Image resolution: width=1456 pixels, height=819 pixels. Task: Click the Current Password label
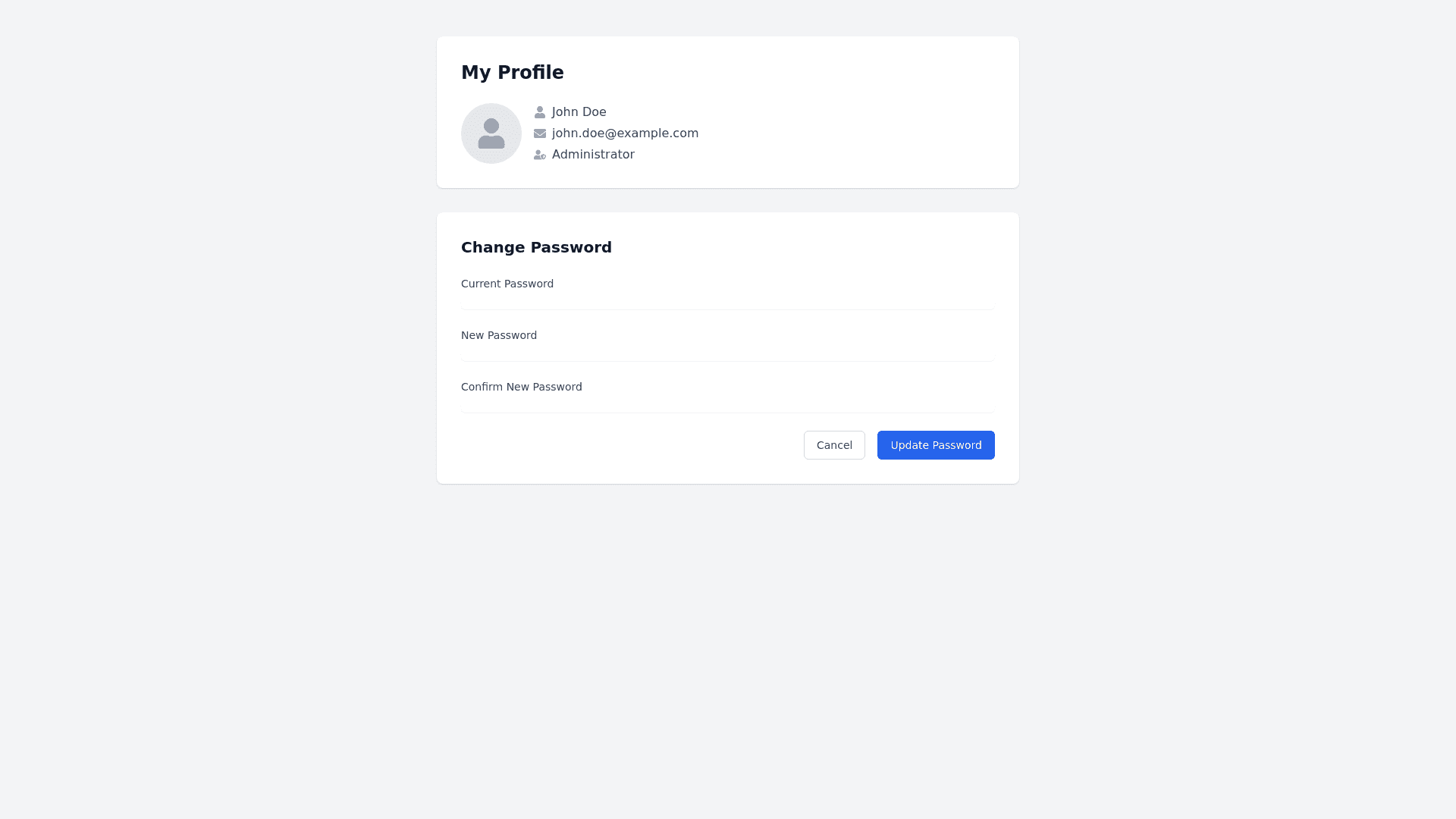click(507, 284)
